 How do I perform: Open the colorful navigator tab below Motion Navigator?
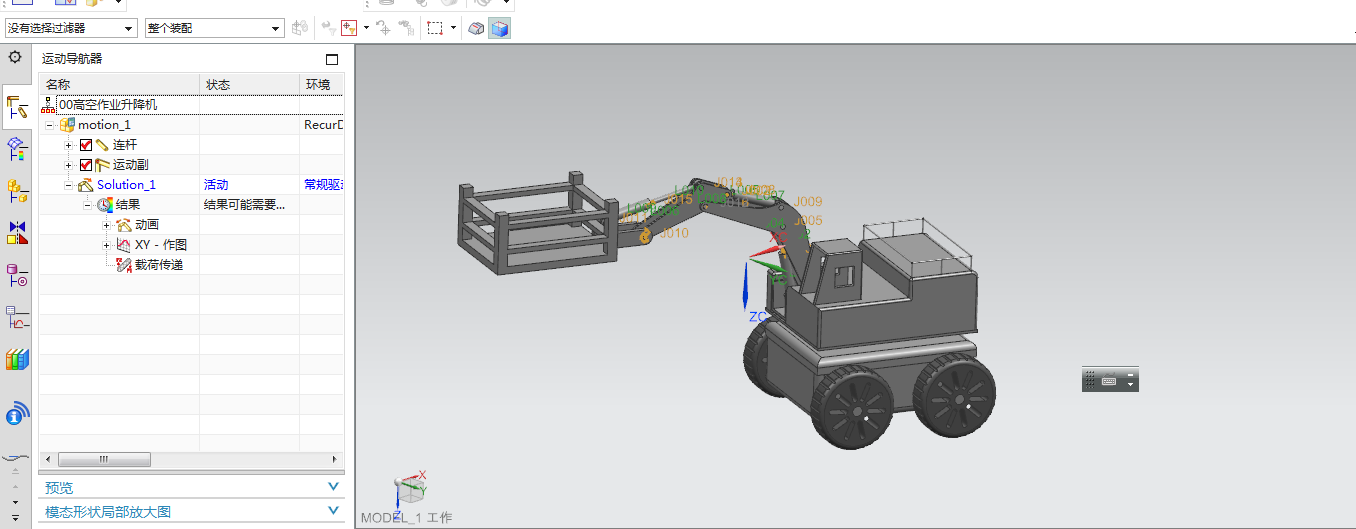coord(17,149)
